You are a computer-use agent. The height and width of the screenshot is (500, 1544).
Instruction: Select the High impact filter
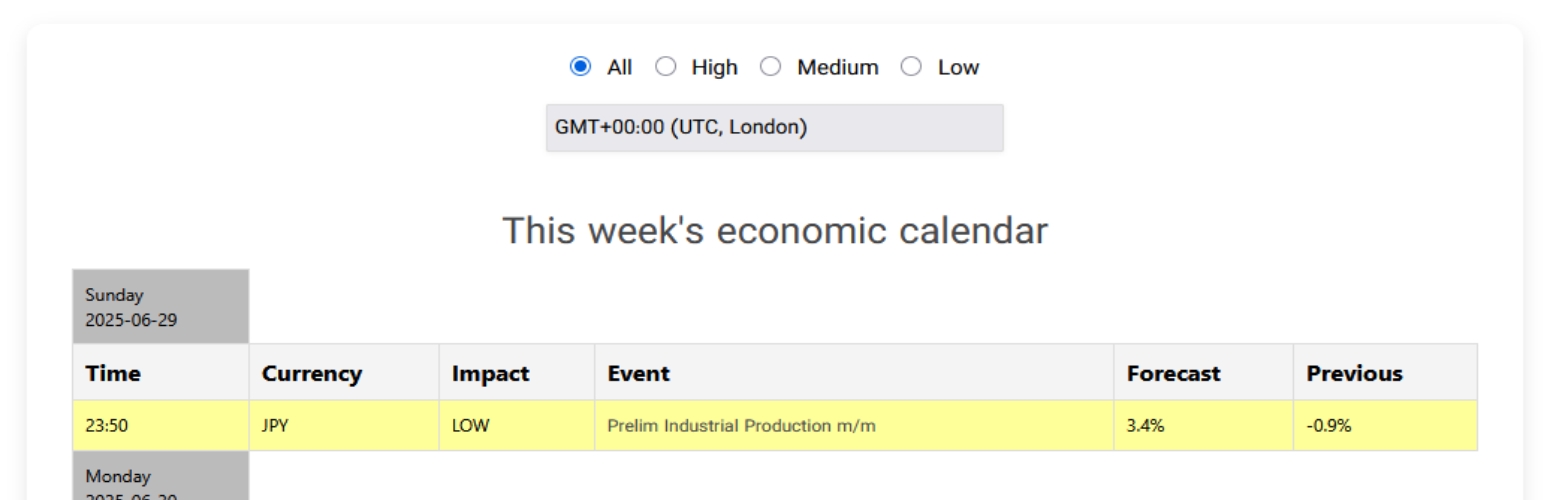(666, 67)
